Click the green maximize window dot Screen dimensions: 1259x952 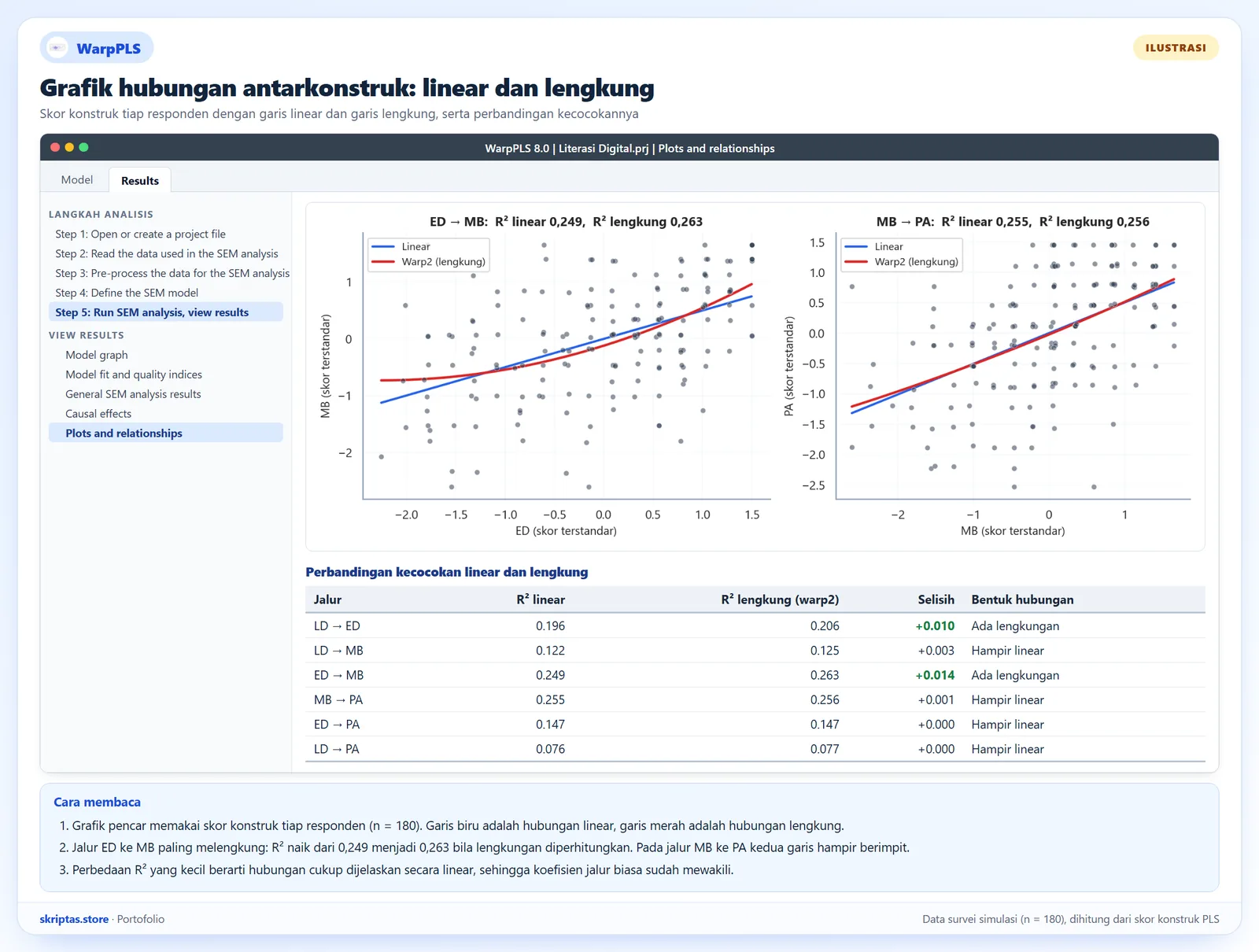83,147
